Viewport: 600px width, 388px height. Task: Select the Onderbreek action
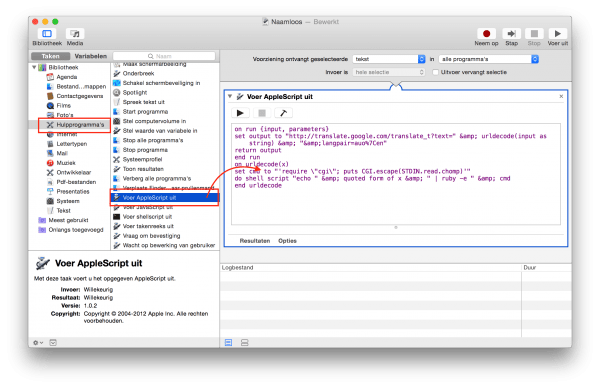pyautogui.click(x=134, y=73)
